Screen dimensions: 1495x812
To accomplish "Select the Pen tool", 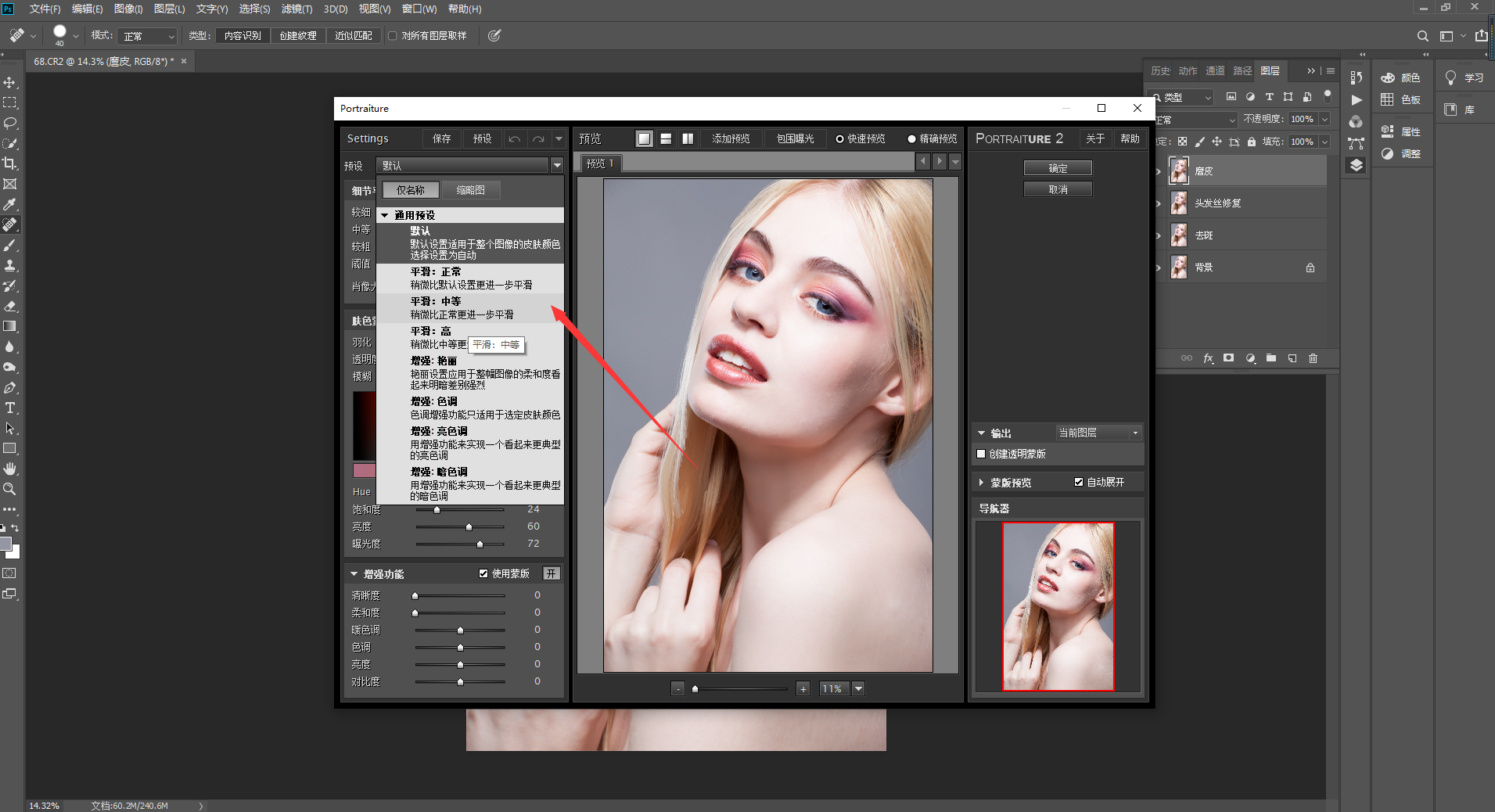I will coord(10,387).
